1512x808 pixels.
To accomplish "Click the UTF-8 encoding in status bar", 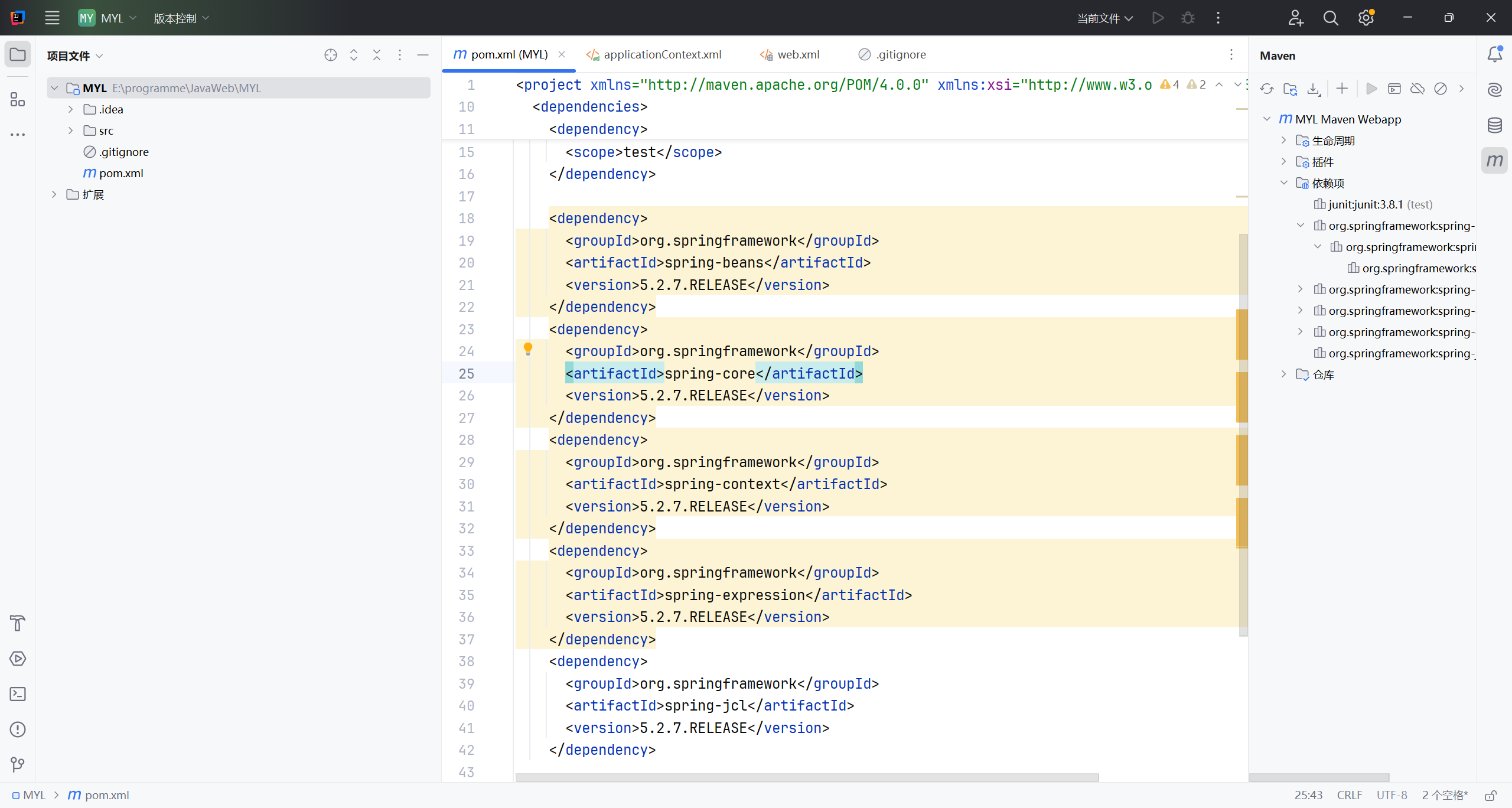I will pos(1392,795).
